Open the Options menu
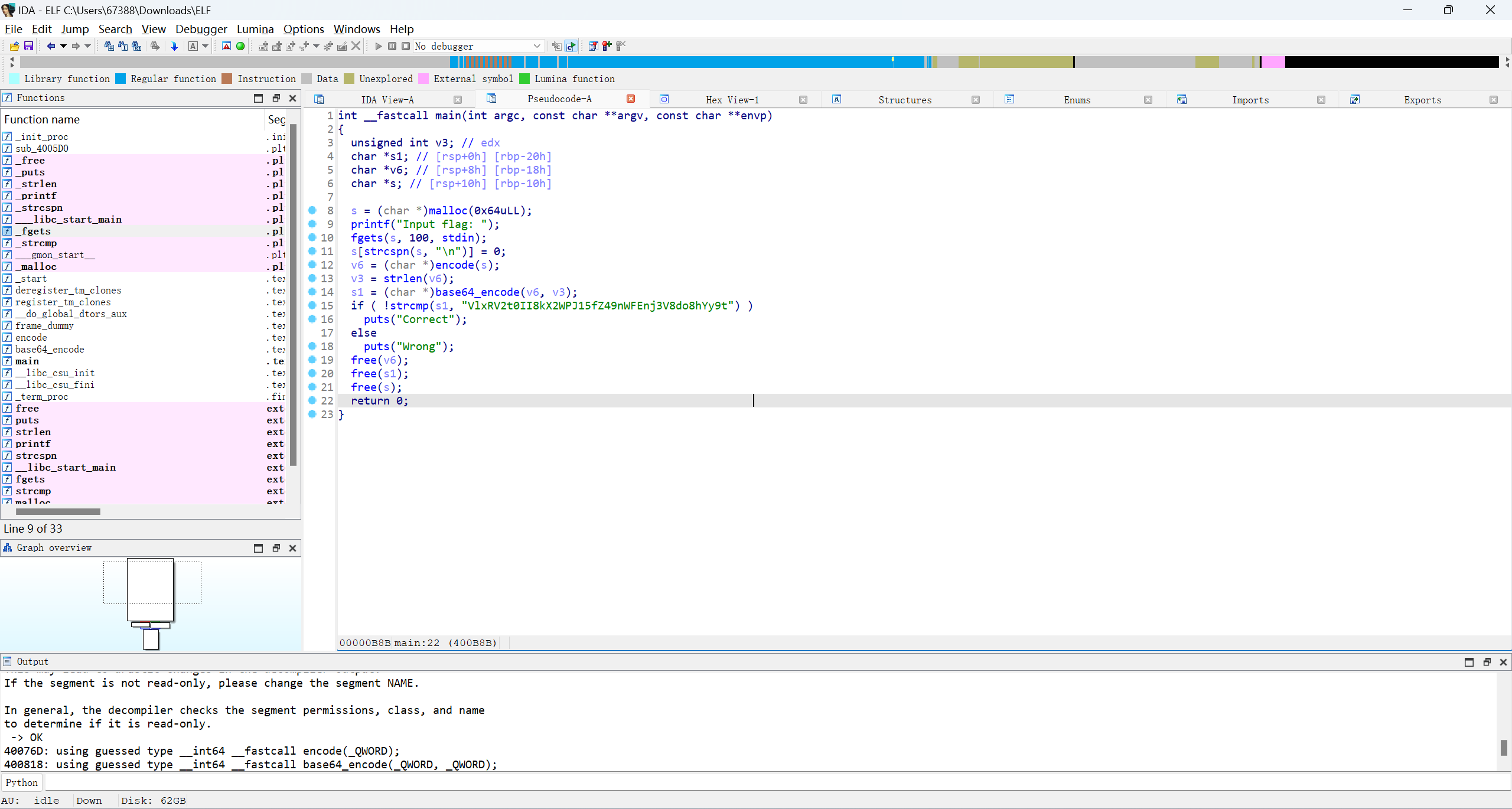The height and width of the screenshot is (809, 1512). 304,29
